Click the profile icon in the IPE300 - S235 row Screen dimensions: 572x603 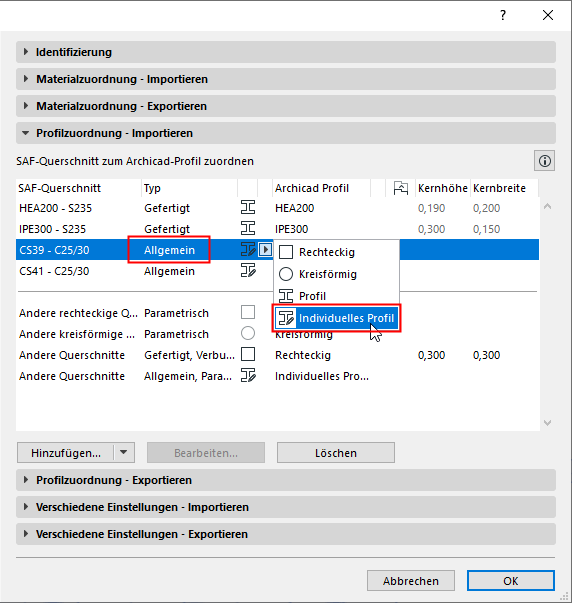tap(248, 228)
